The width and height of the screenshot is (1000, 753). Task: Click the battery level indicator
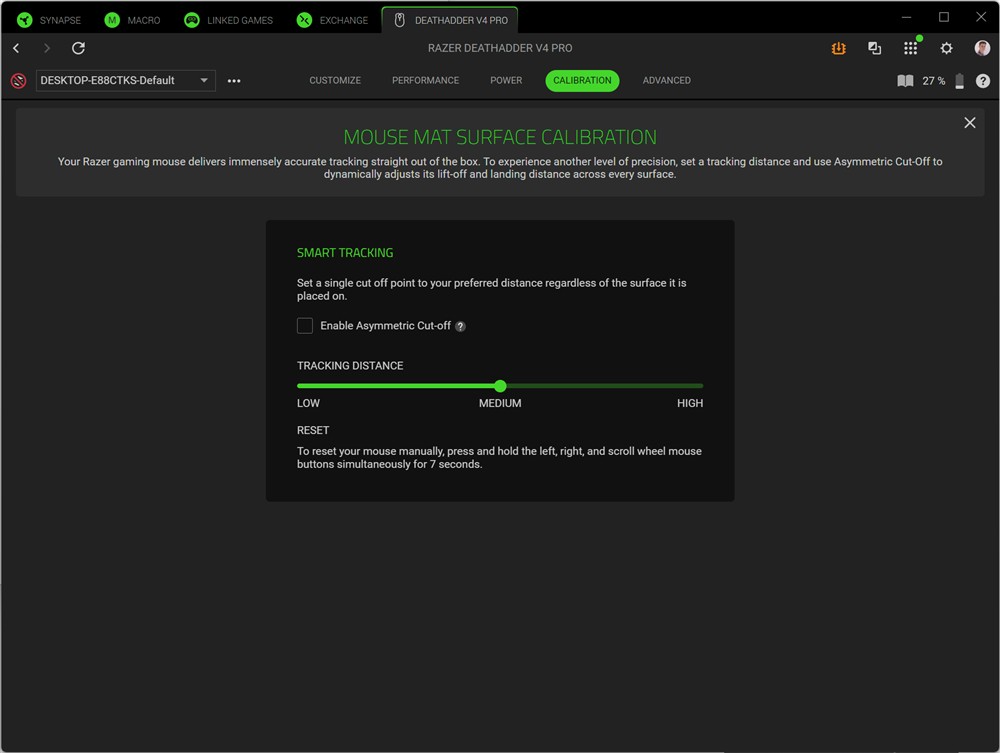pyautogui.click(x=959, y=81)
